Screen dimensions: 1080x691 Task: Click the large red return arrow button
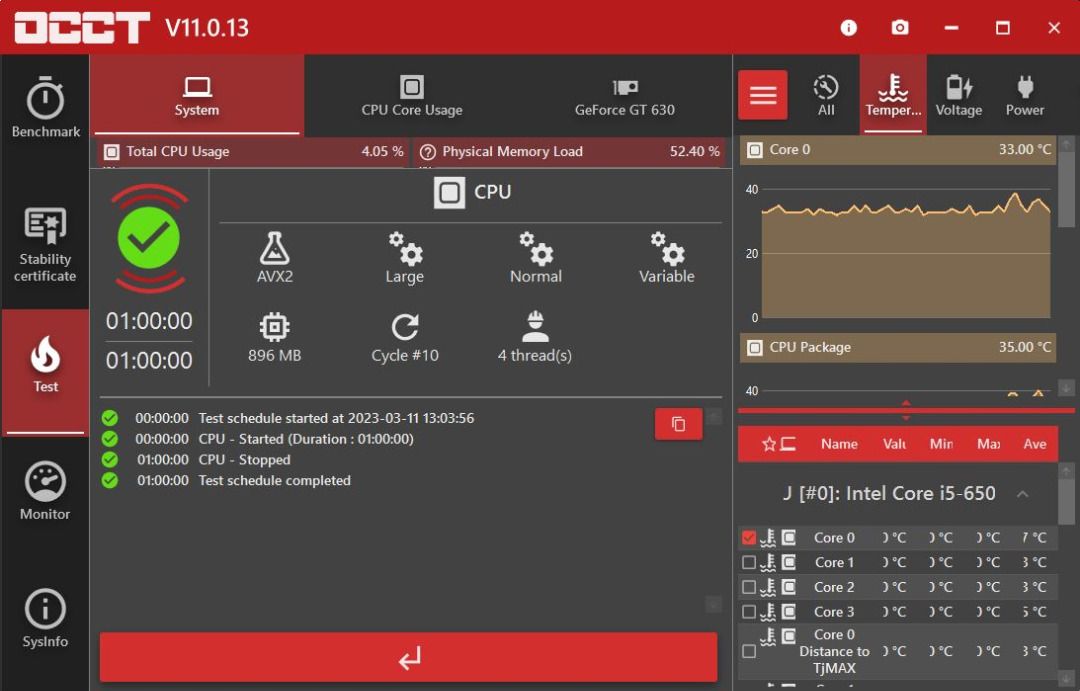tap(408, 658)
